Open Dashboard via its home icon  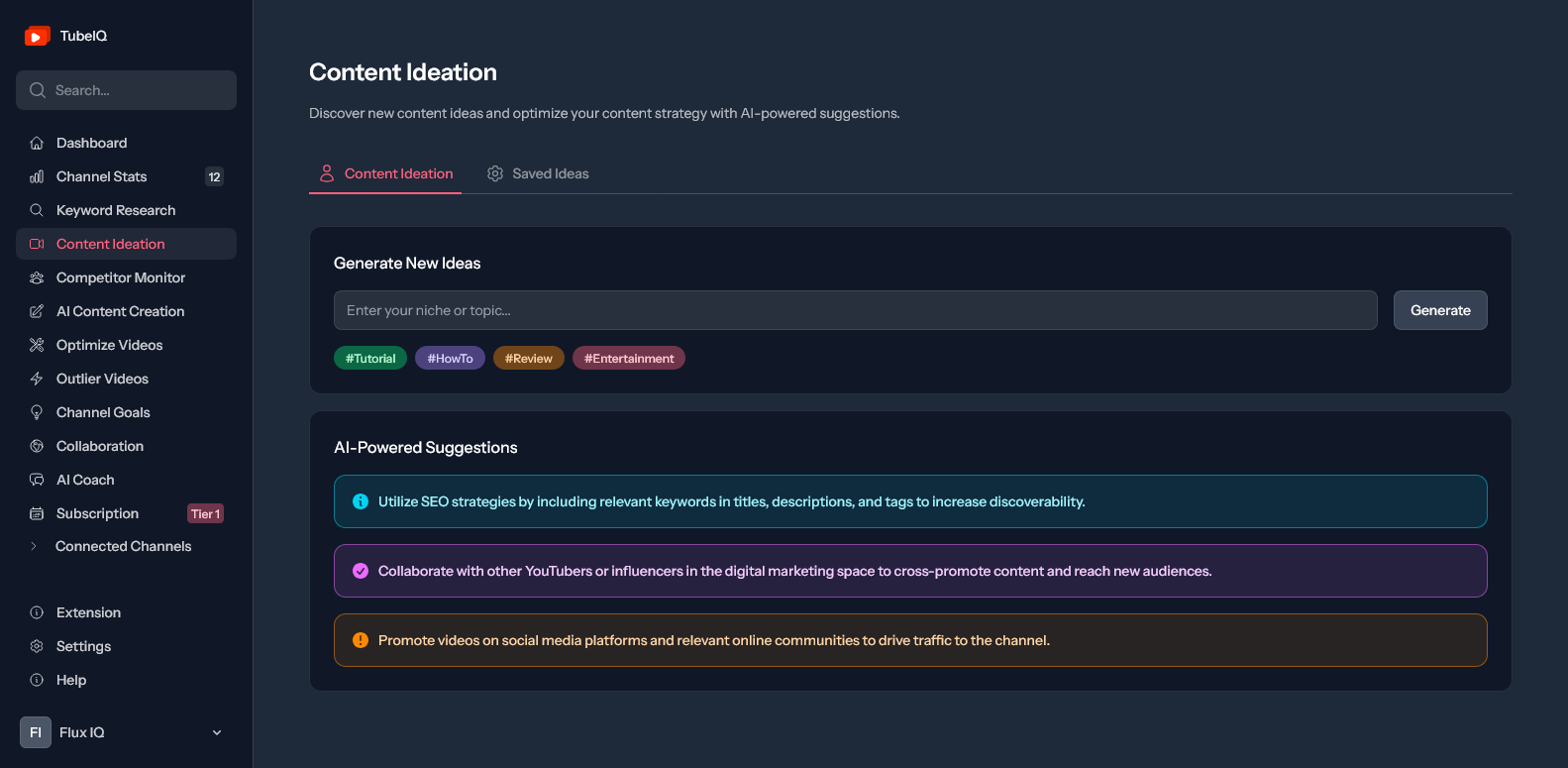[37, 143]
